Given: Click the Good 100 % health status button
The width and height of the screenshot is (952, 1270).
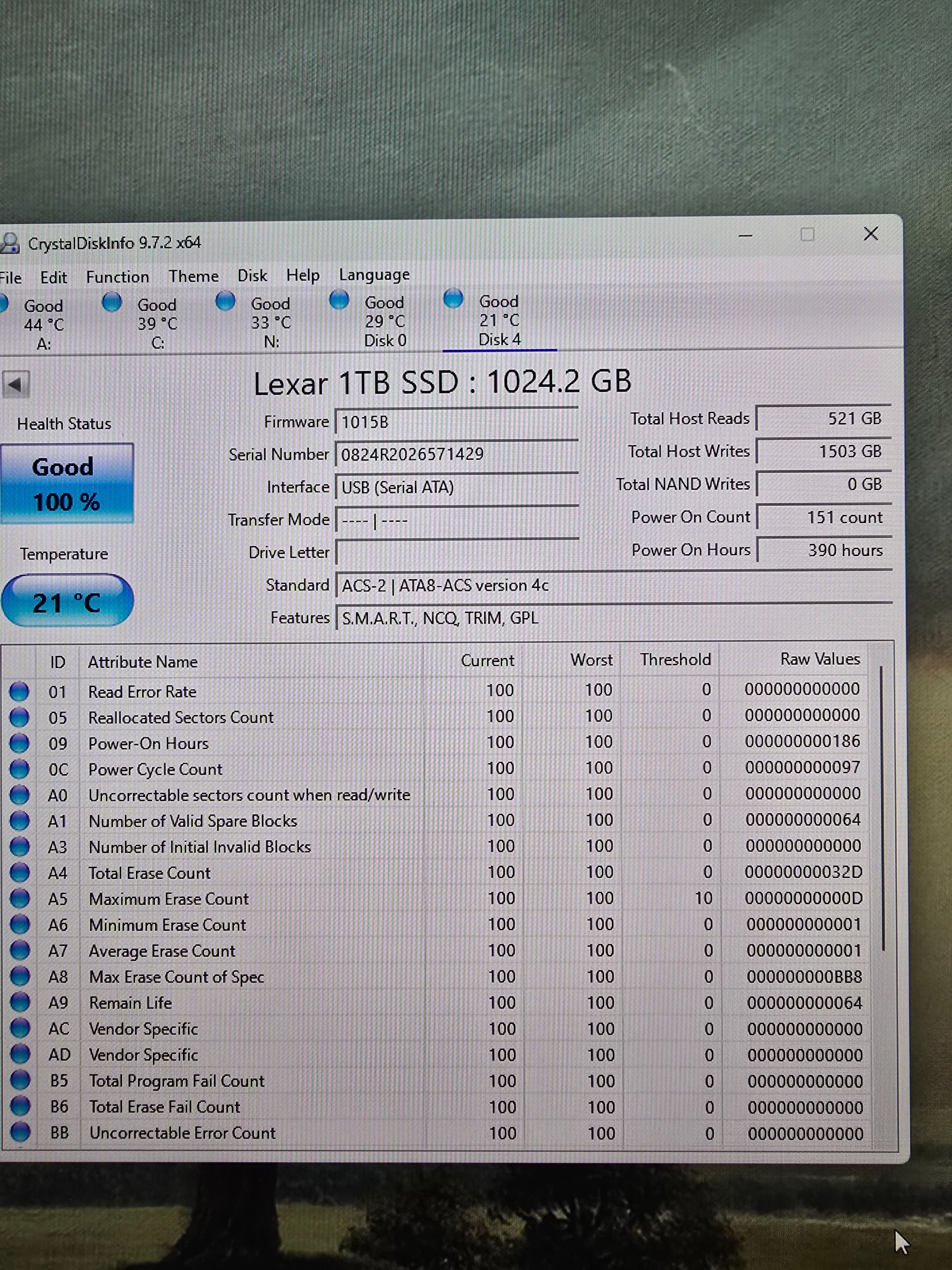Looking at the screenshot, I should click(x=66, y=483).
